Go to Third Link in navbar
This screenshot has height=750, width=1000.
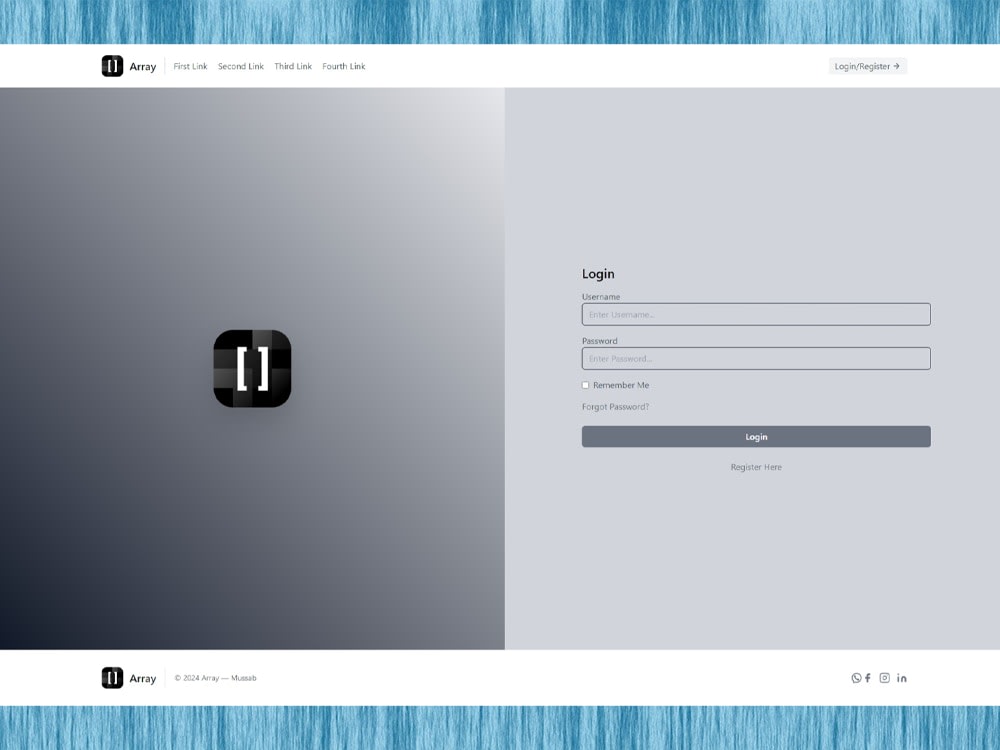click(293, 66)
